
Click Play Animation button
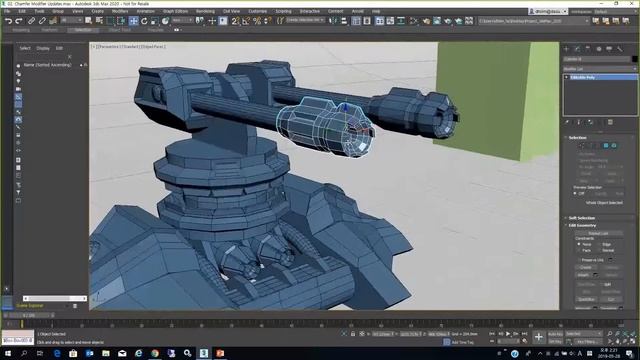pyautogui.click(x=508, y=334)
